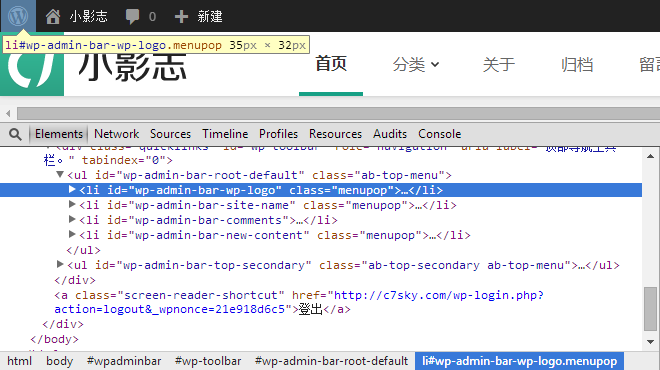
Task: Open the 分类 dropdown menu
Action: 416,65
